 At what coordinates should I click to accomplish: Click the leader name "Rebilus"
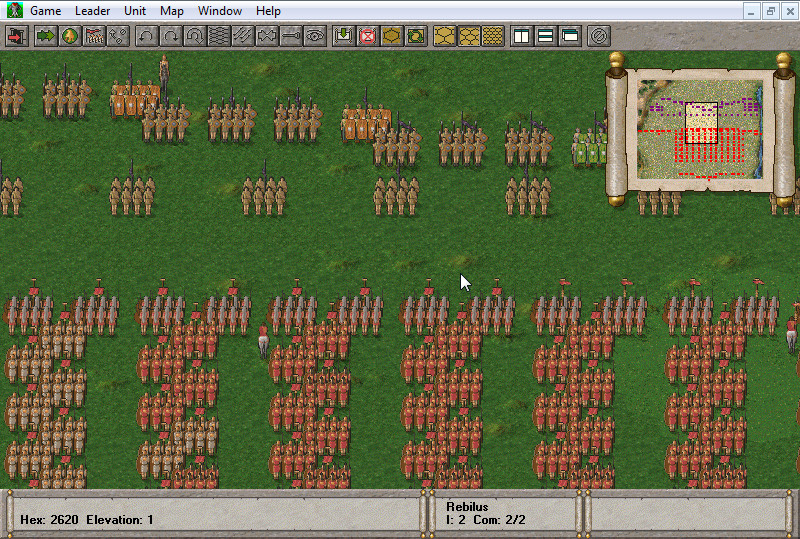(x=467, y=507)
